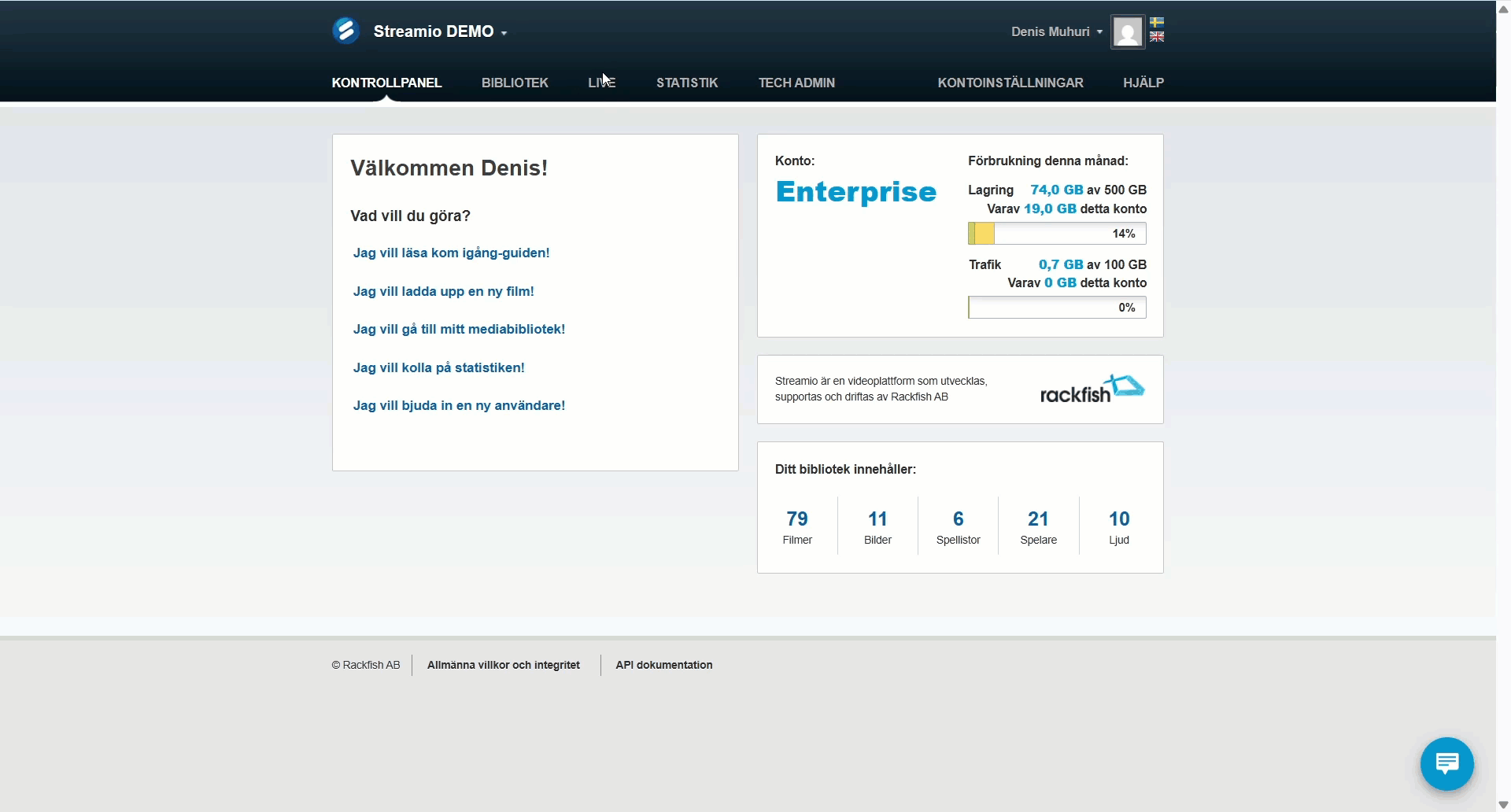Click the '© Rackfish AB' footer text
This screenshot has height=812, width=1511.
click(366, 665)
